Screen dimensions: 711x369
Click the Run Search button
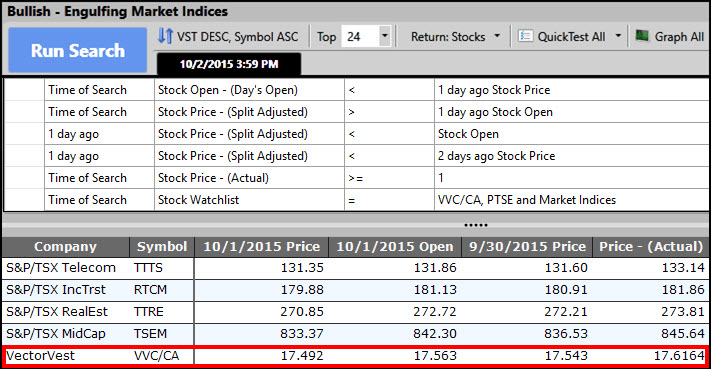78,50
